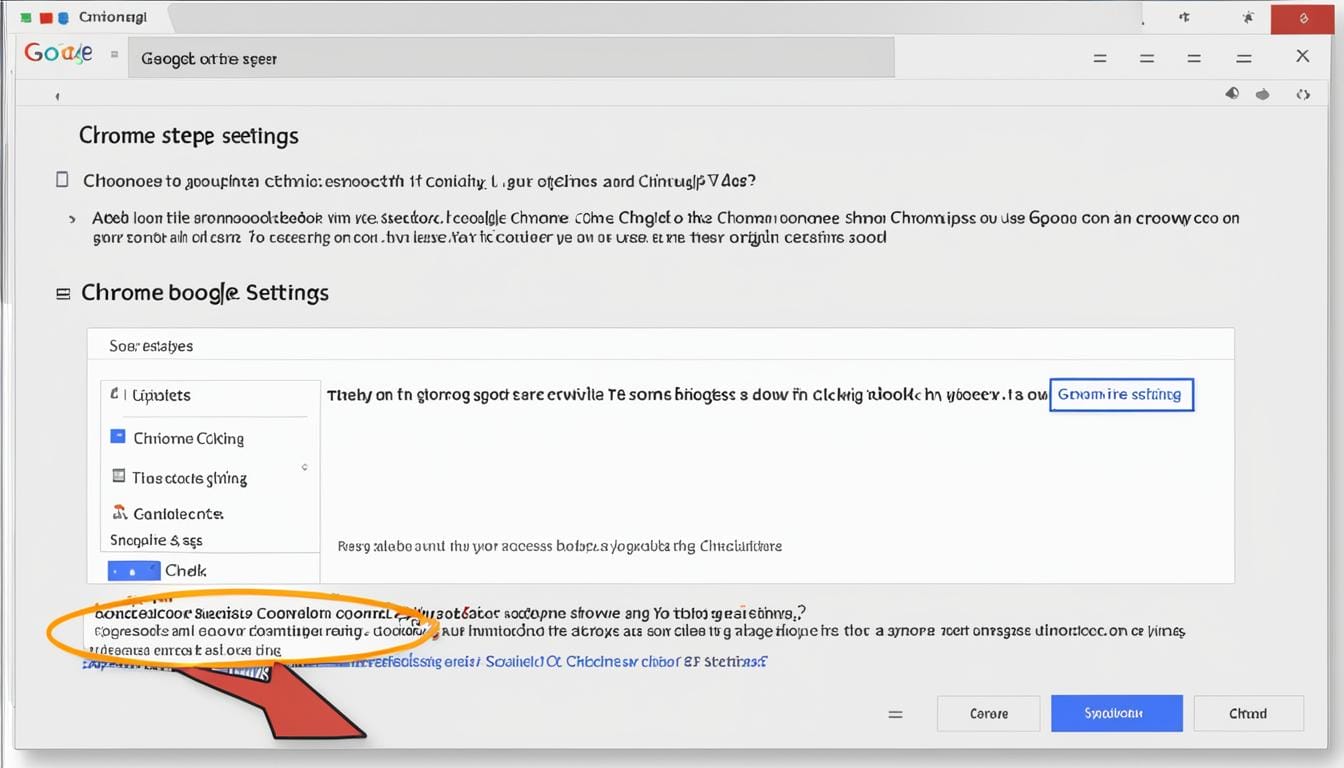Click the equals icon left of 'Corore' button

point(896,714)
